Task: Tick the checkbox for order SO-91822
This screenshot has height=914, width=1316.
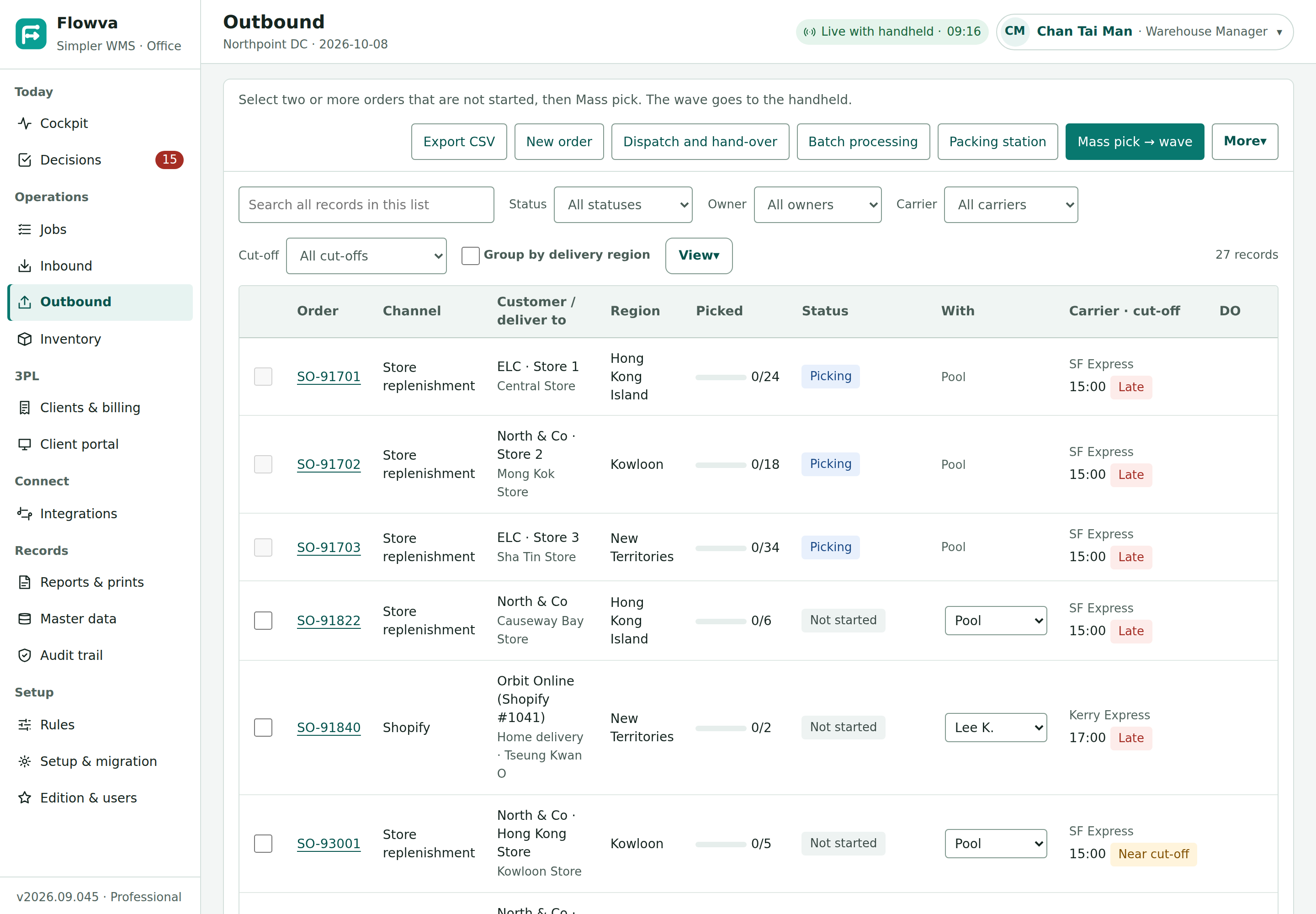Action: [263, 621]
